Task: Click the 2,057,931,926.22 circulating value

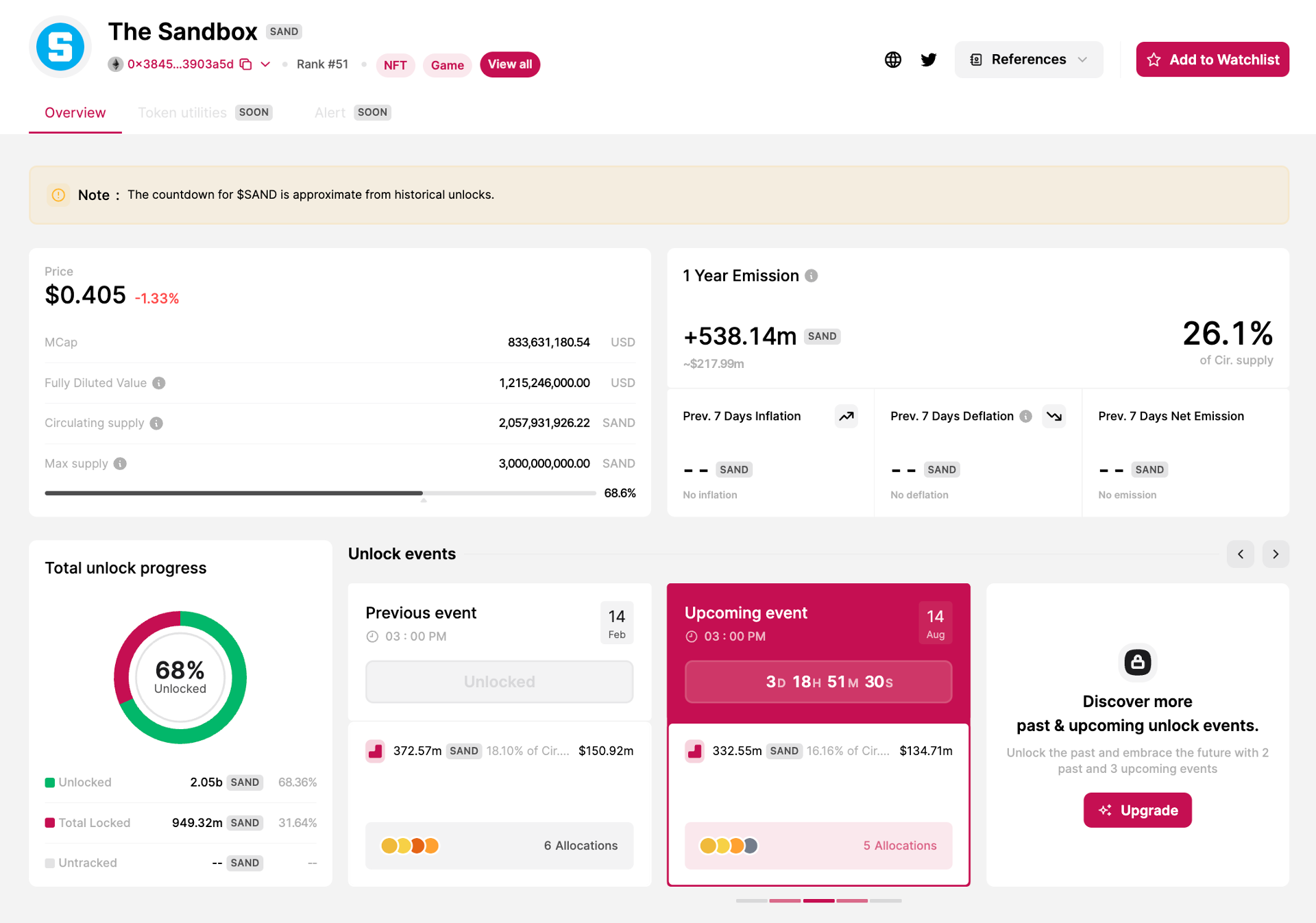Action: [544, 423]
